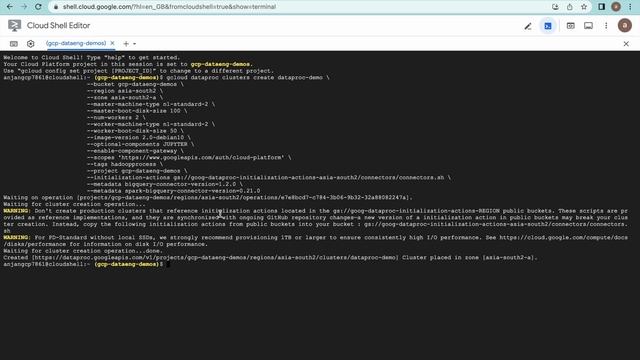Open Web Preview
The height and width of the screenshot is (360, 640).
click(570, 26)
